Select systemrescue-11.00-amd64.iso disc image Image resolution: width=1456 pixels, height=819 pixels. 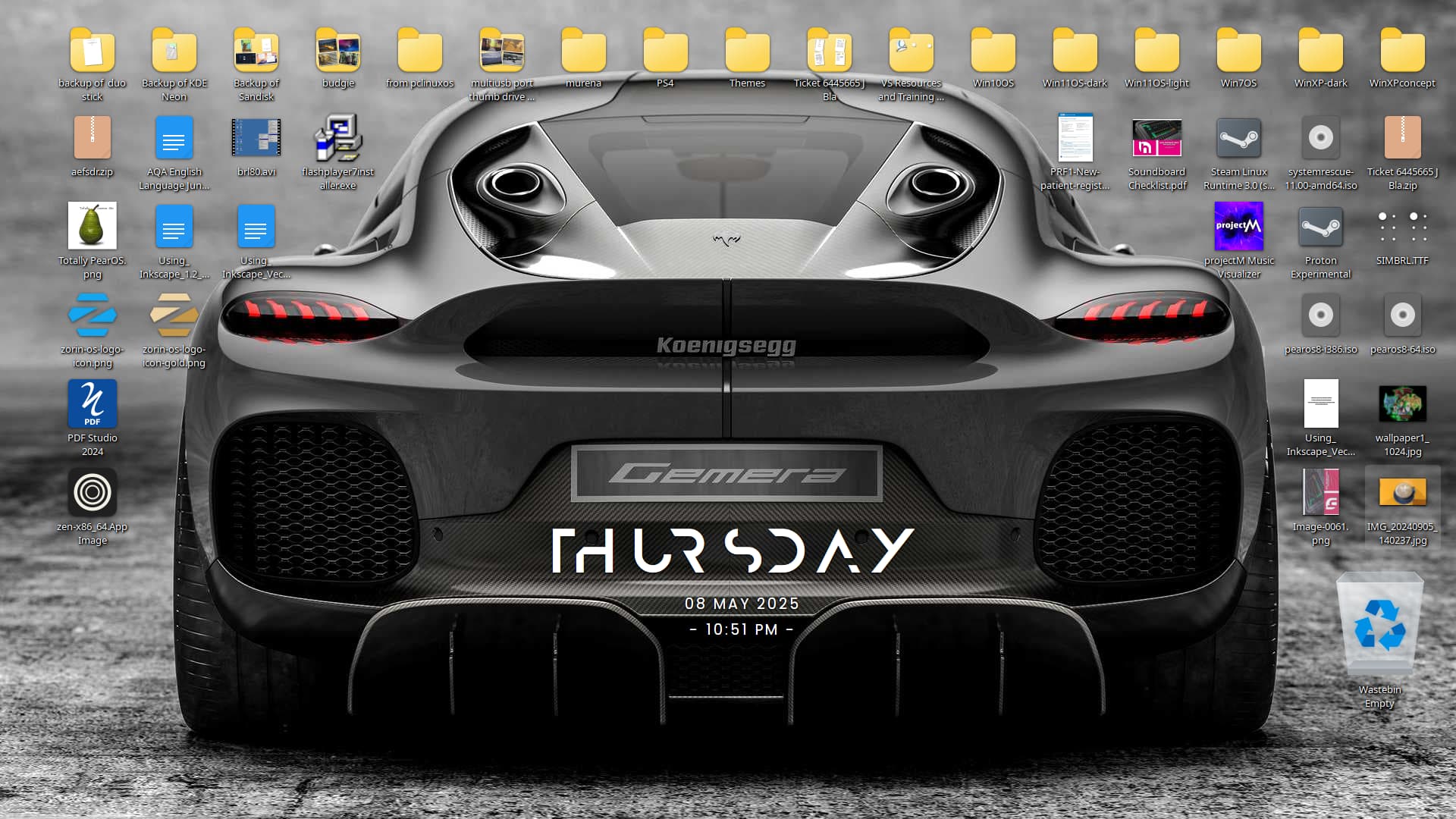click(x=1320, y=138)
